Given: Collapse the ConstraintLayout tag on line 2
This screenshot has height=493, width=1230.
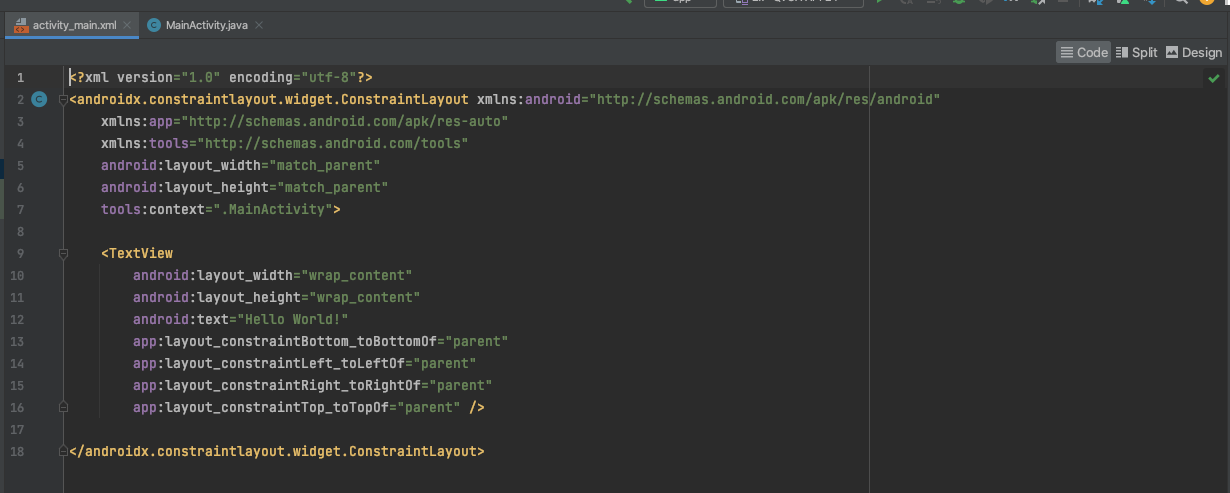Looking at the screenshot, I should [x=63, y=99].
